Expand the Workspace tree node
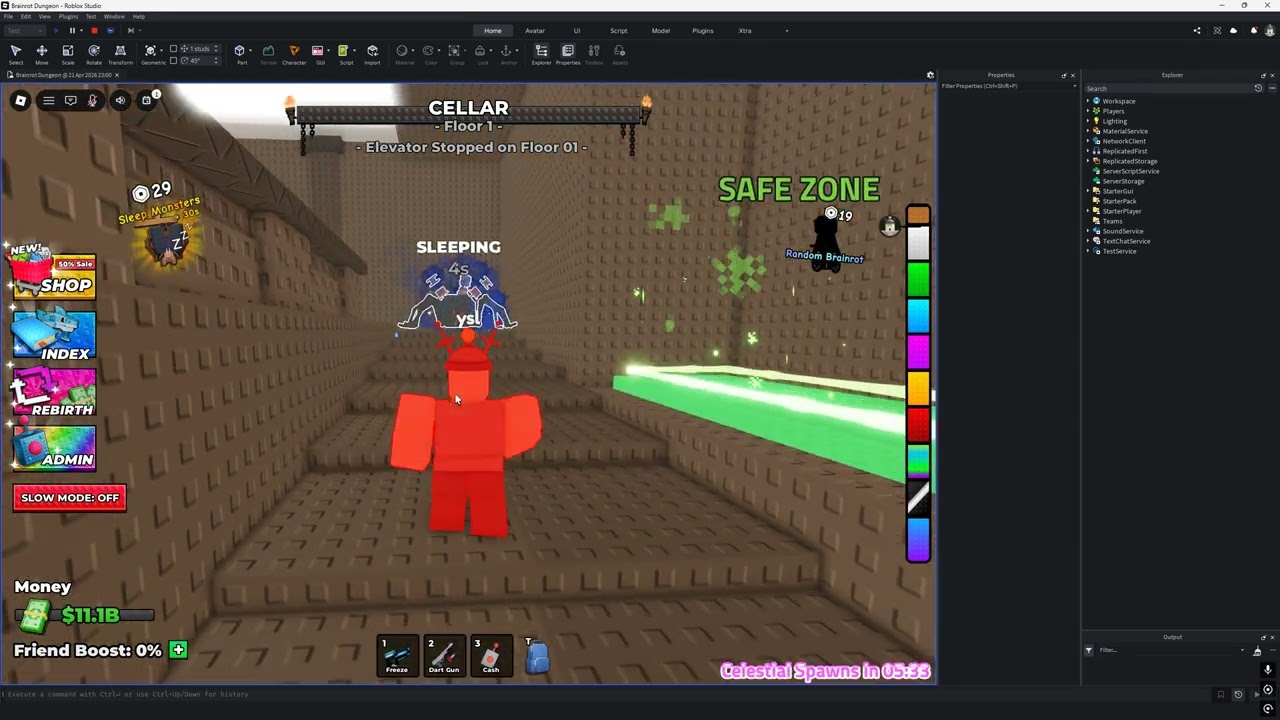Viewport: 1280px width, 720px height. [x=1089, y=101]
